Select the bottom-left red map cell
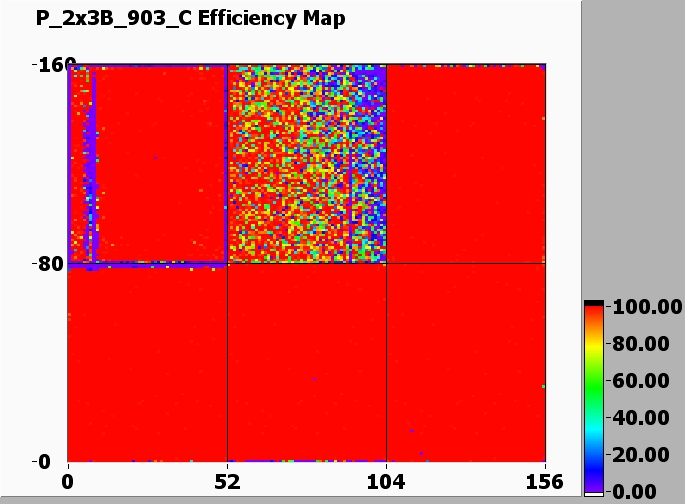 [148, 362]
